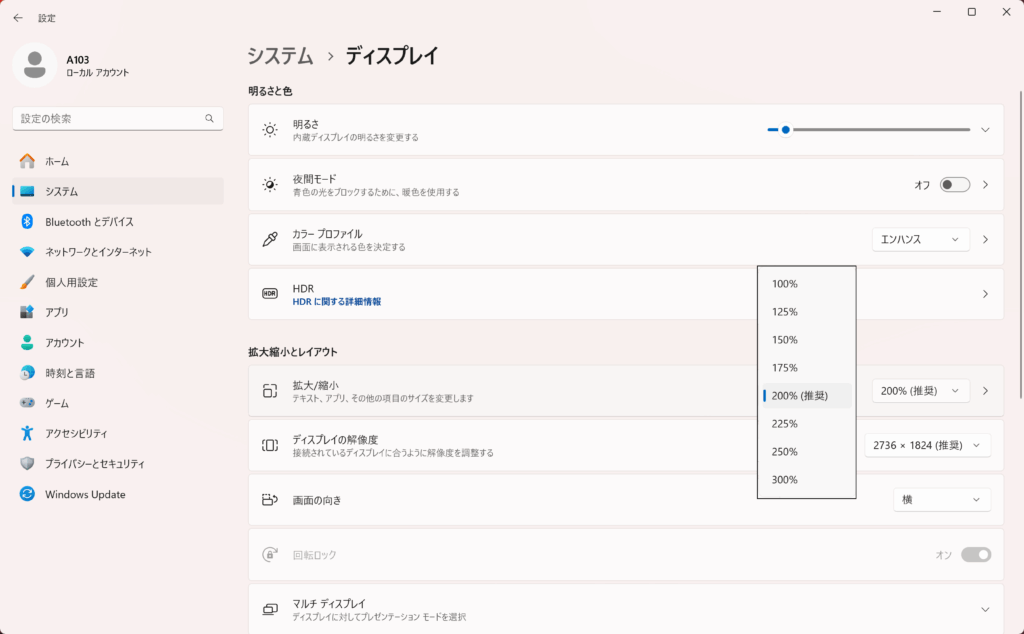Viewport: 1024px width, 634px height.
Task: Click the privacy shield icon
Action: point(27,464)
